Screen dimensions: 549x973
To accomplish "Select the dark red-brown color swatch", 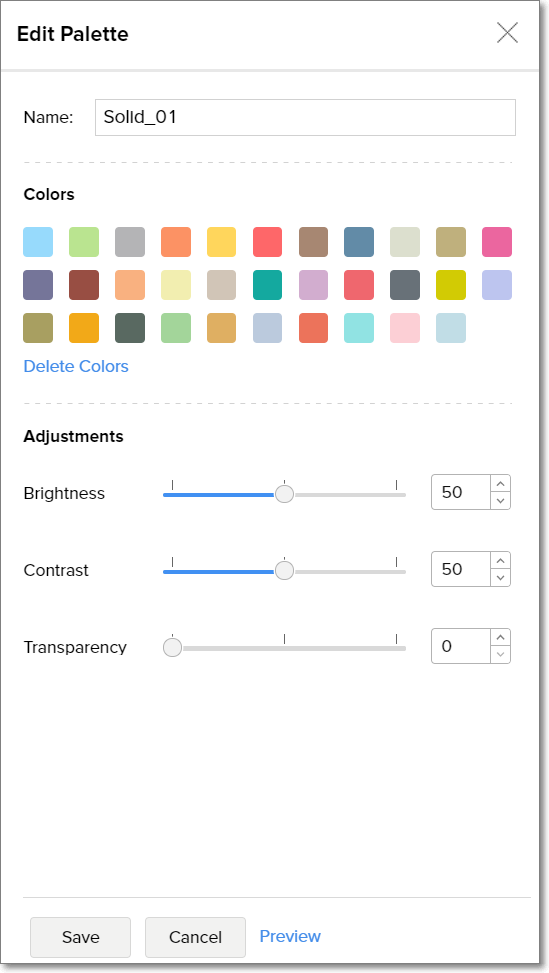I will [84, 285].
